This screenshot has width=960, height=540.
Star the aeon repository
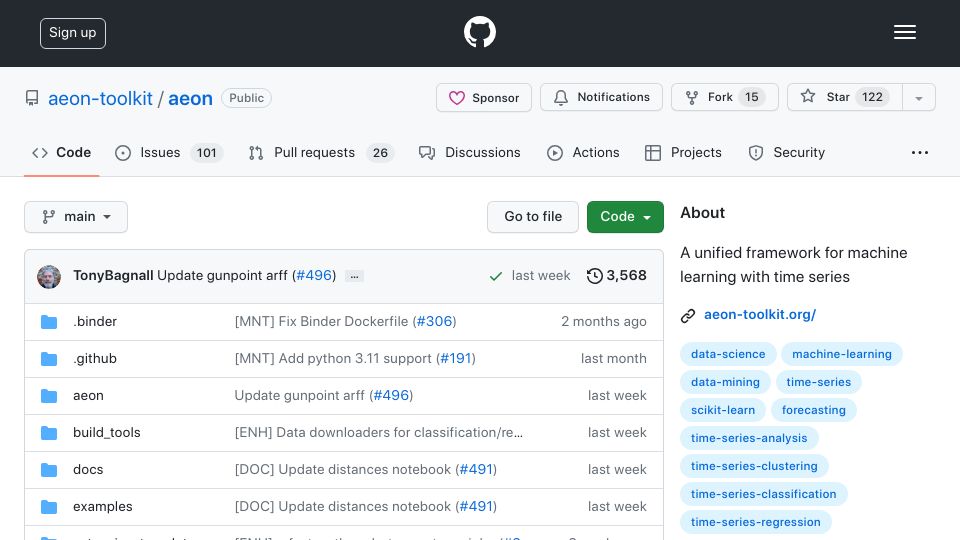click(844, 97)
